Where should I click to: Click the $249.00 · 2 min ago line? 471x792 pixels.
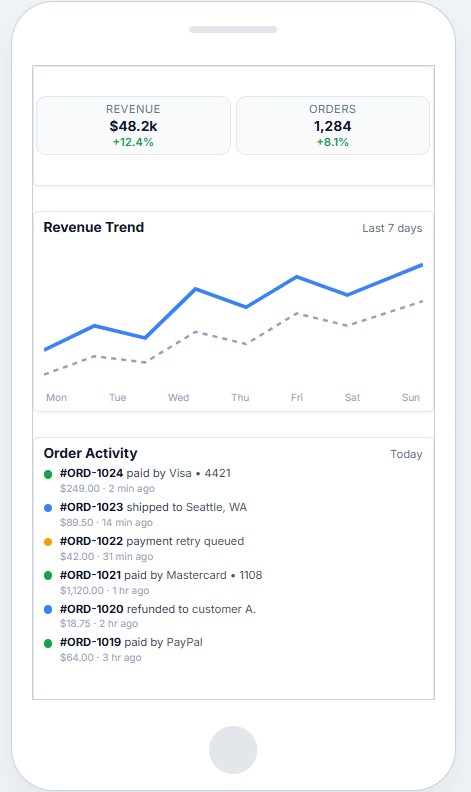pos(107,488)
